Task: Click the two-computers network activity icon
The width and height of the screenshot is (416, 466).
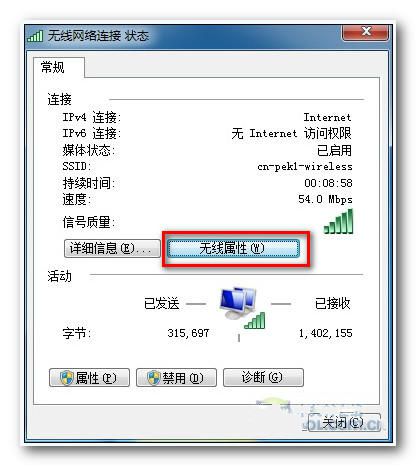Action: point(237,303)
